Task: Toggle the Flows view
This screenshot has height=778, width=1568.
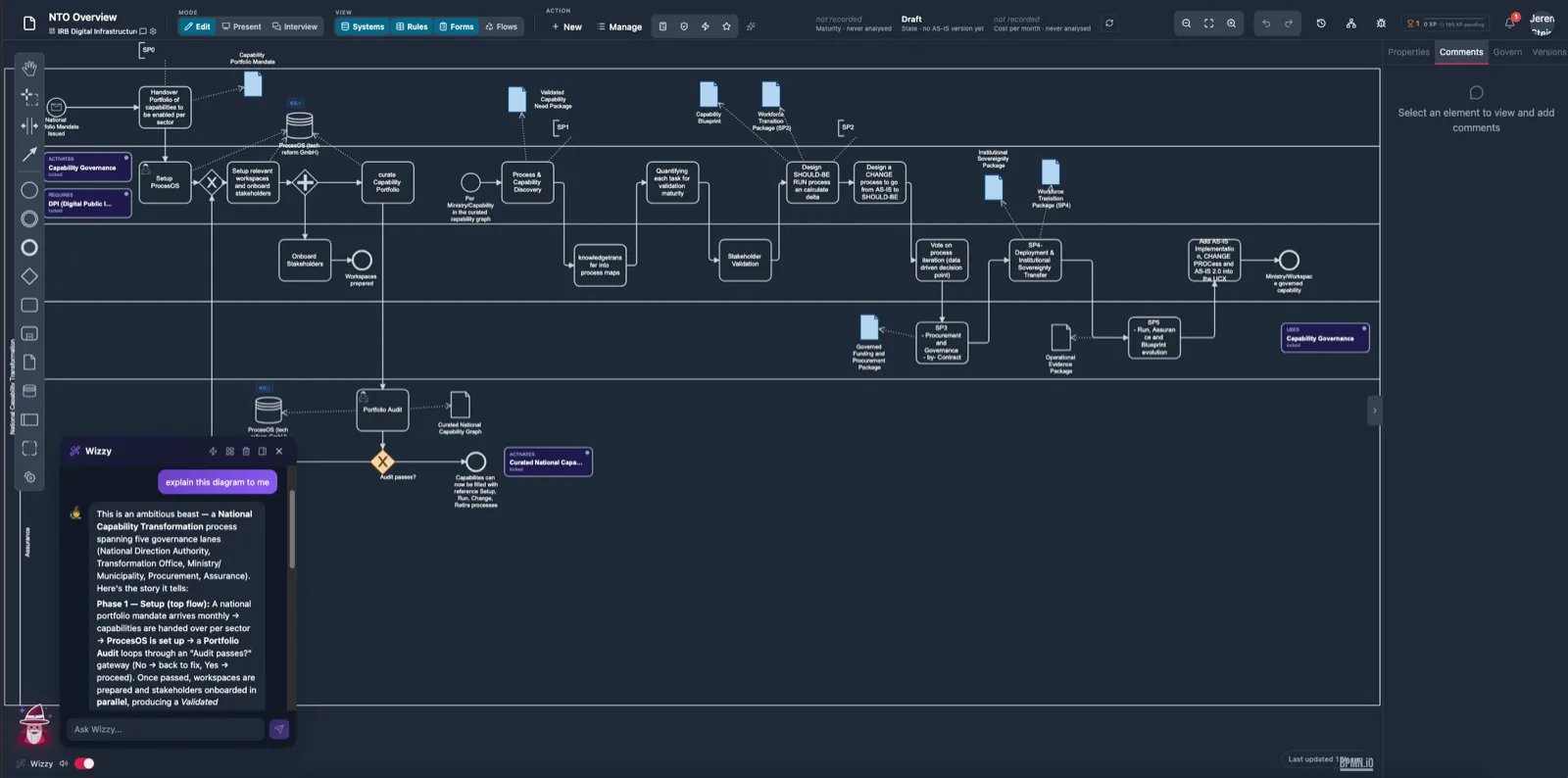Action: (x=501, y=26)
